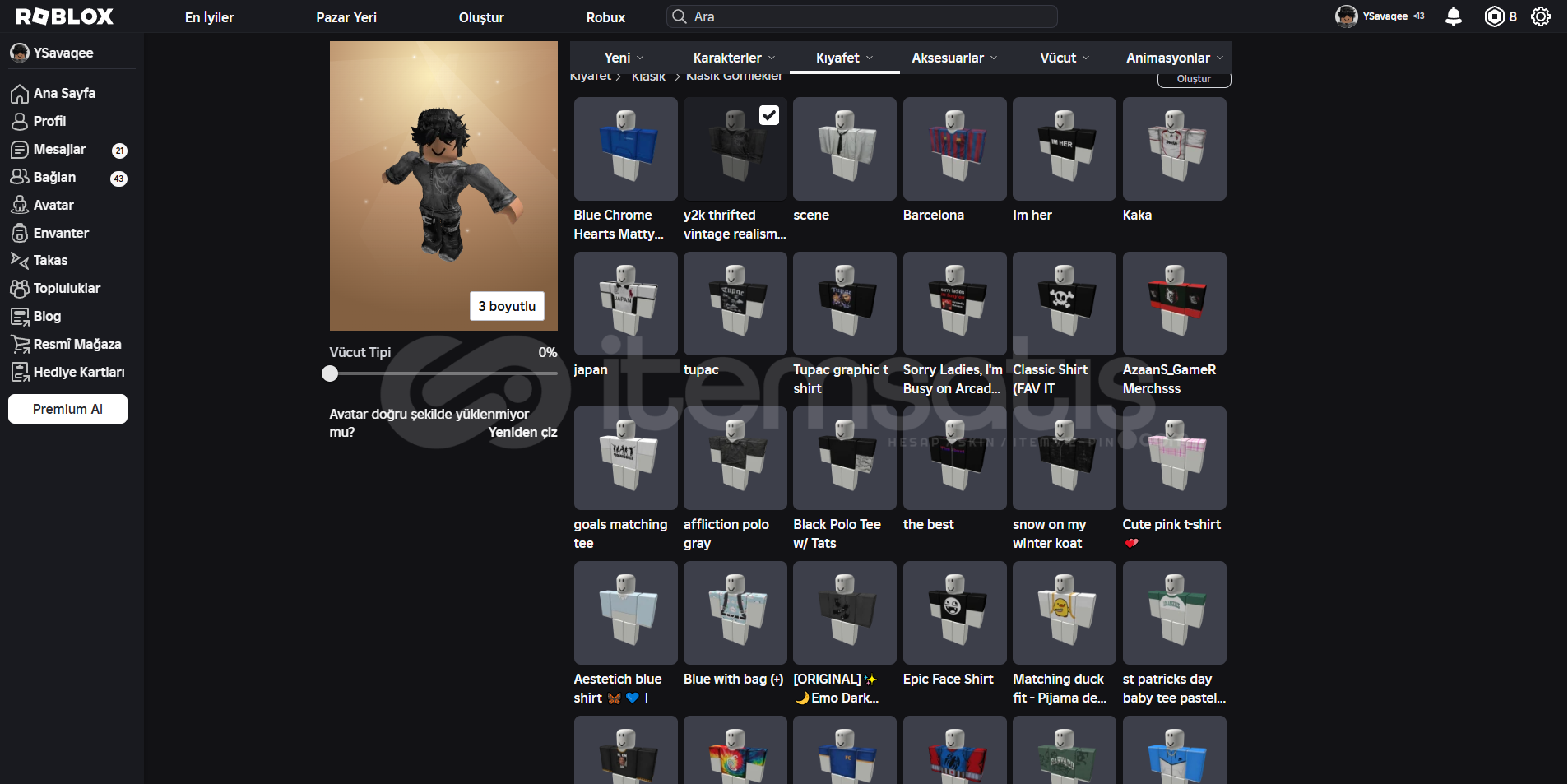Select the Epic Face Shirt thumbnail

pos(954,613)
